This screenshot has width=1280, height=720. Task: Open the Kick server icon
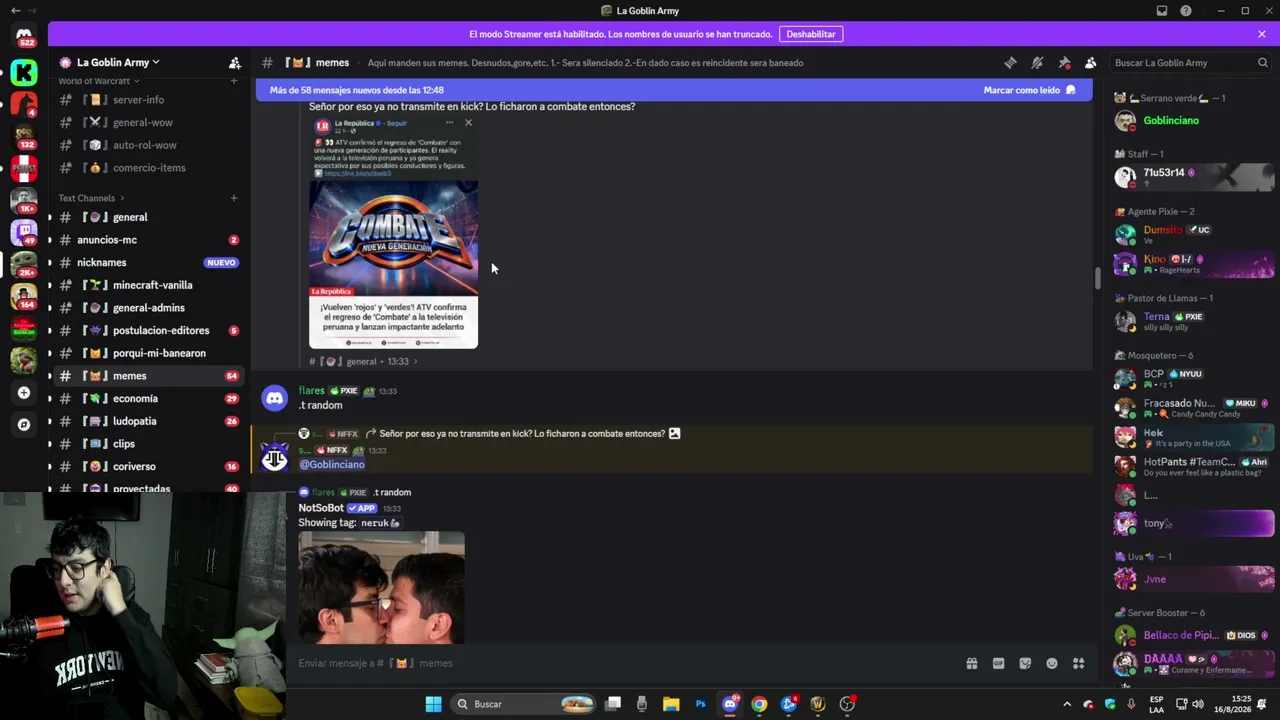pyautogui.click(x=25, y=72)
